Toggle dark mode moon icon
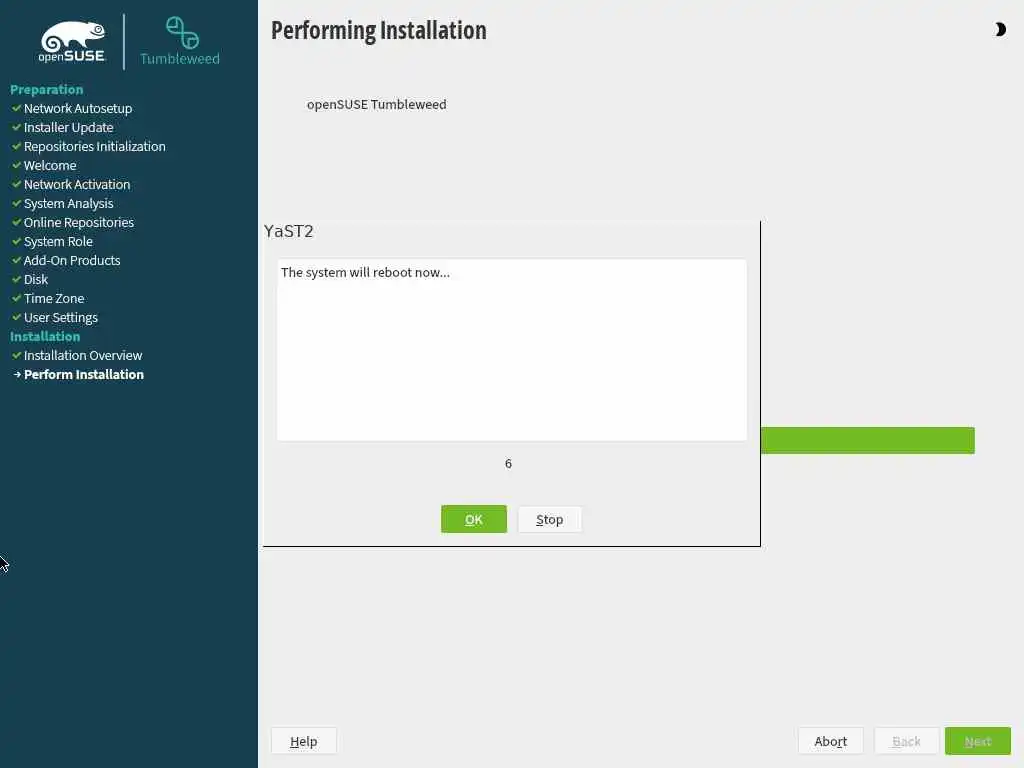This screenshot has width=1024, height=768. (x=1000, y=29)
